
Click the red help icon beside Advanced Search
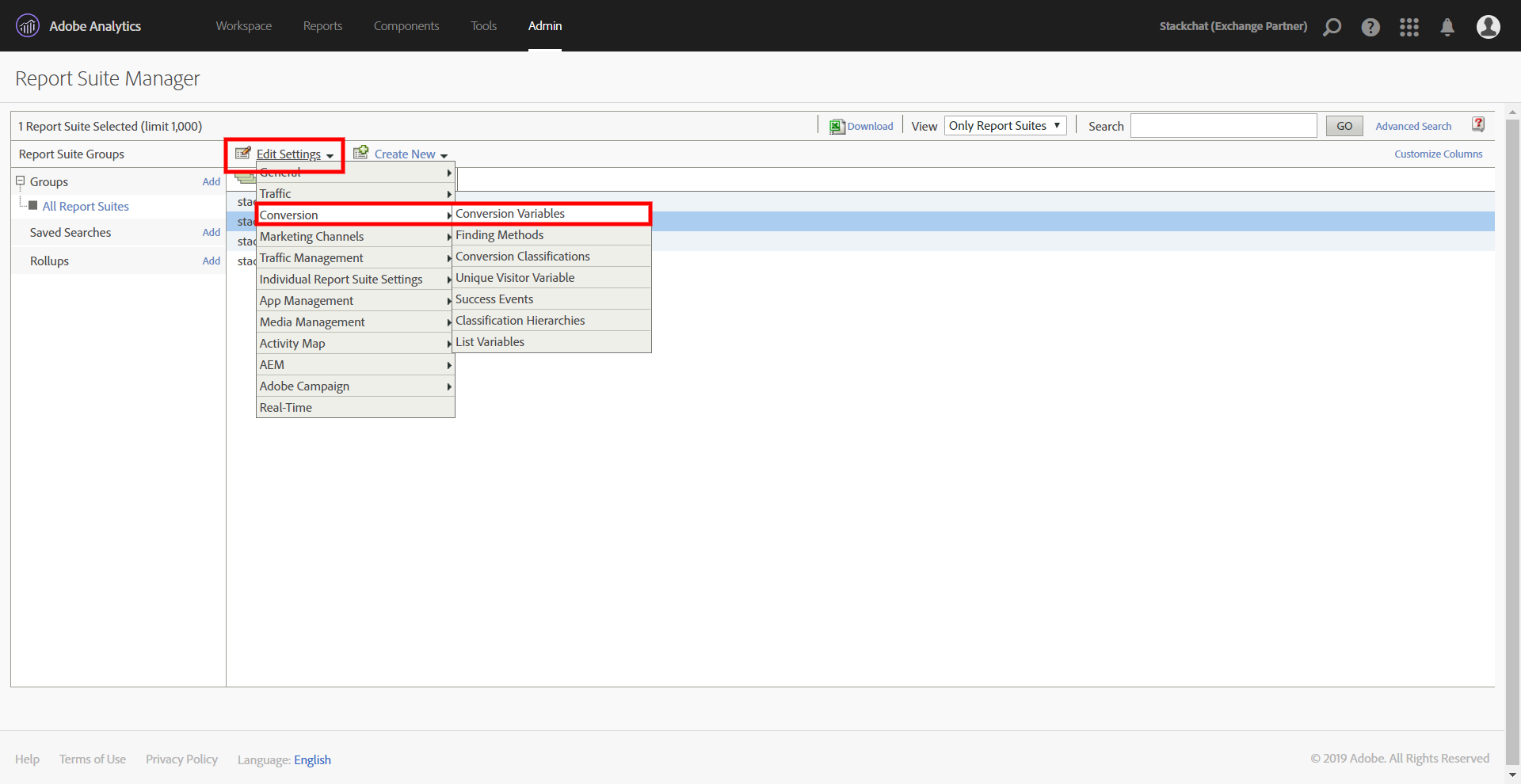coord(1478,124)
